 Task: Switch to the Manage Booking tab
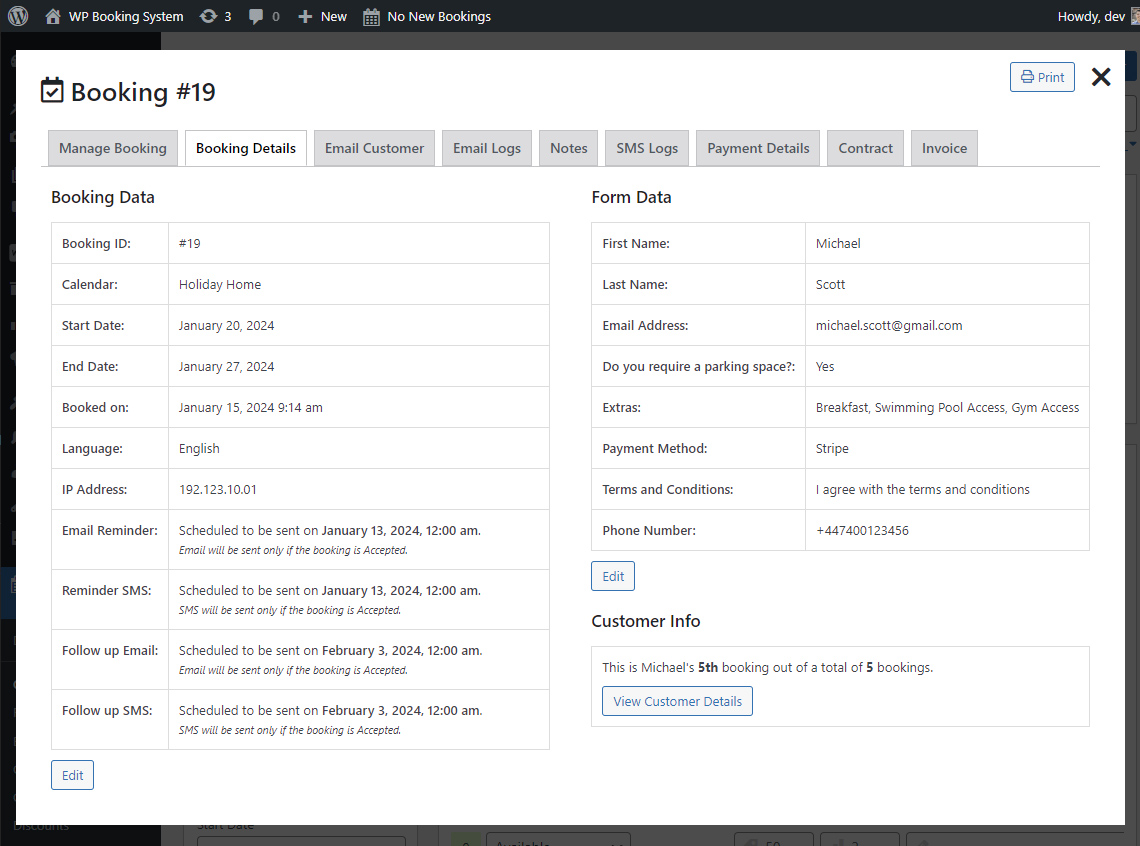(112, 147)
